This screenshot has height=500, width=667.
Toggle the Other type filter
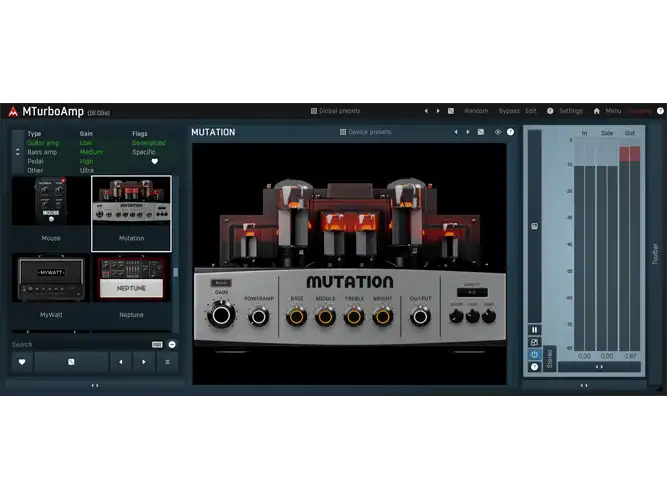[x=35, y=170]
